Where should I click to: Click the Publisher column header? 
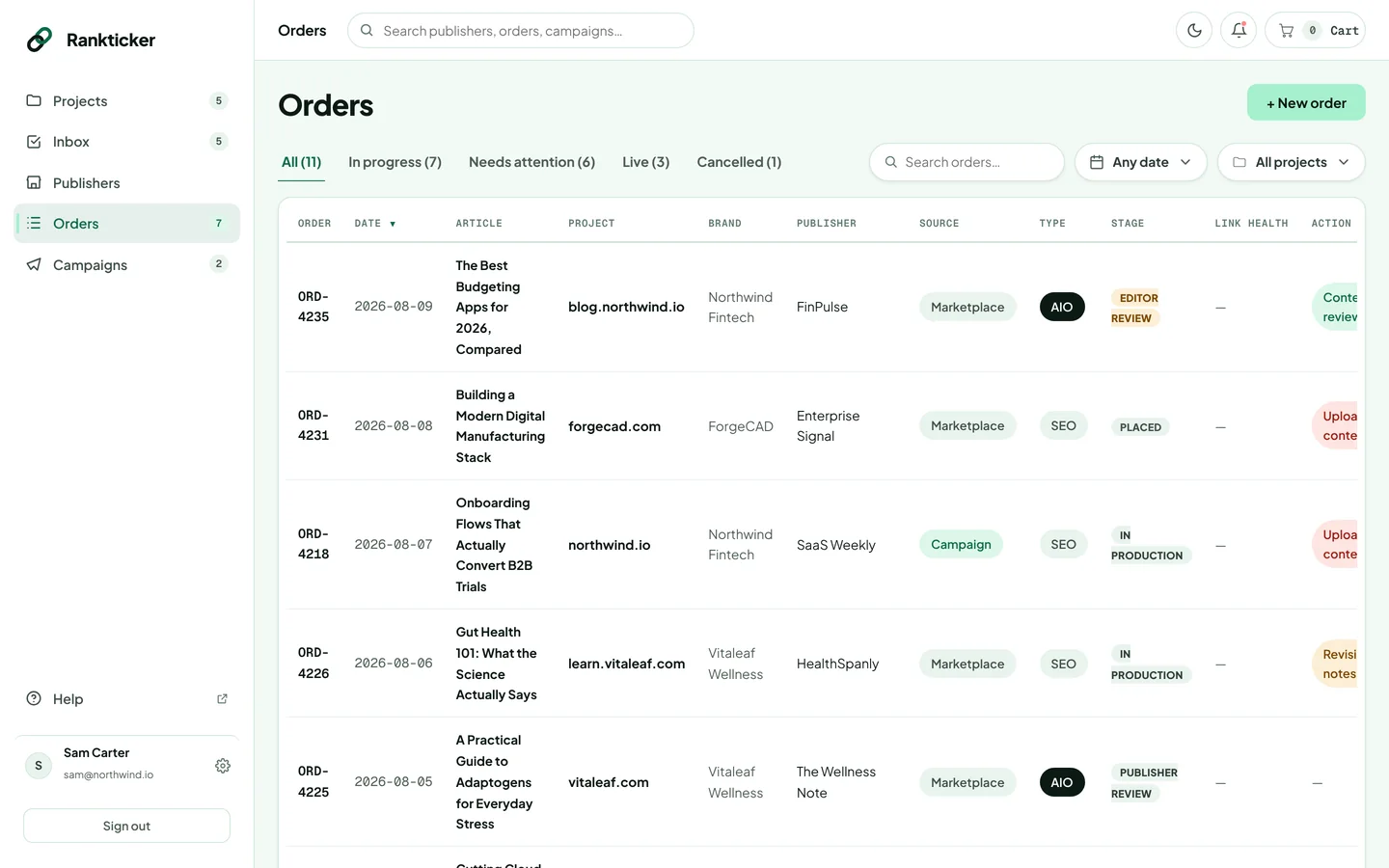tap(827, 224)
